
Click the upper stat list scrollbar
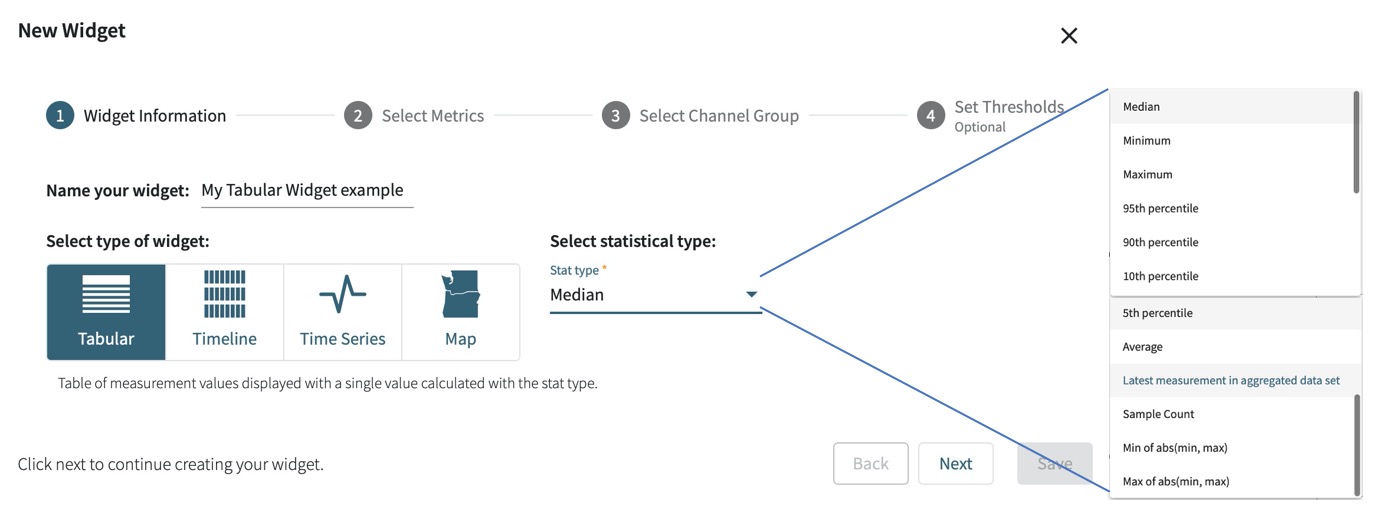pos(1357,142)
